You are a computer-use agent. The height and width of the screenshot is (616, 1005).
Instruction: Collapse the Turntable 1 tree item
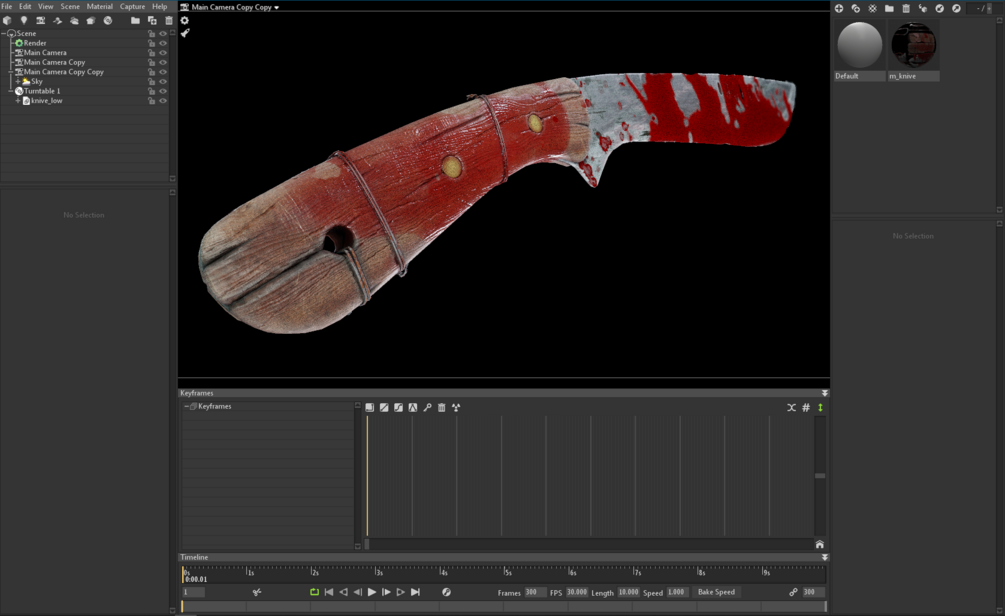[10, 91]
